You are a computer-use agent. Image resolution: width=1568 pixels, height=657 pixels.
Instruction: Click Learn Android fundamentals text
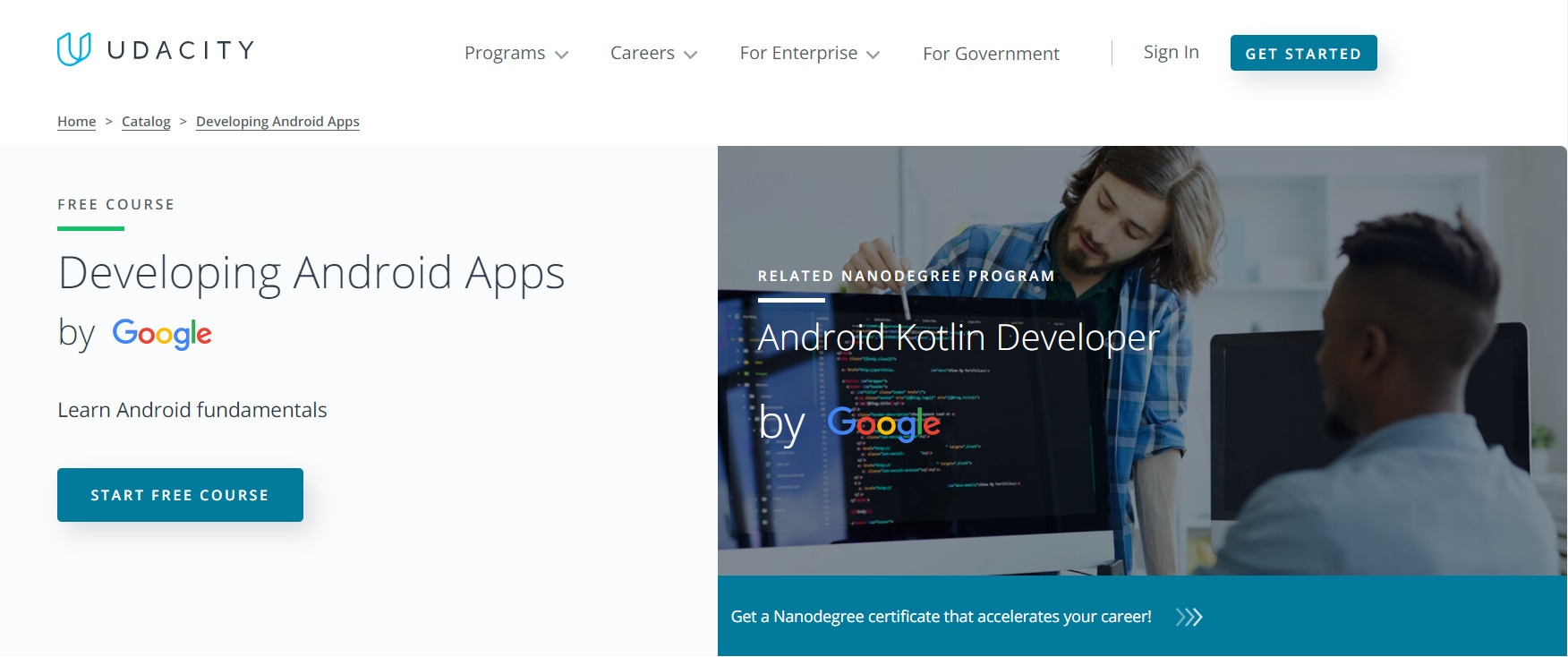[x=192, y=410]
